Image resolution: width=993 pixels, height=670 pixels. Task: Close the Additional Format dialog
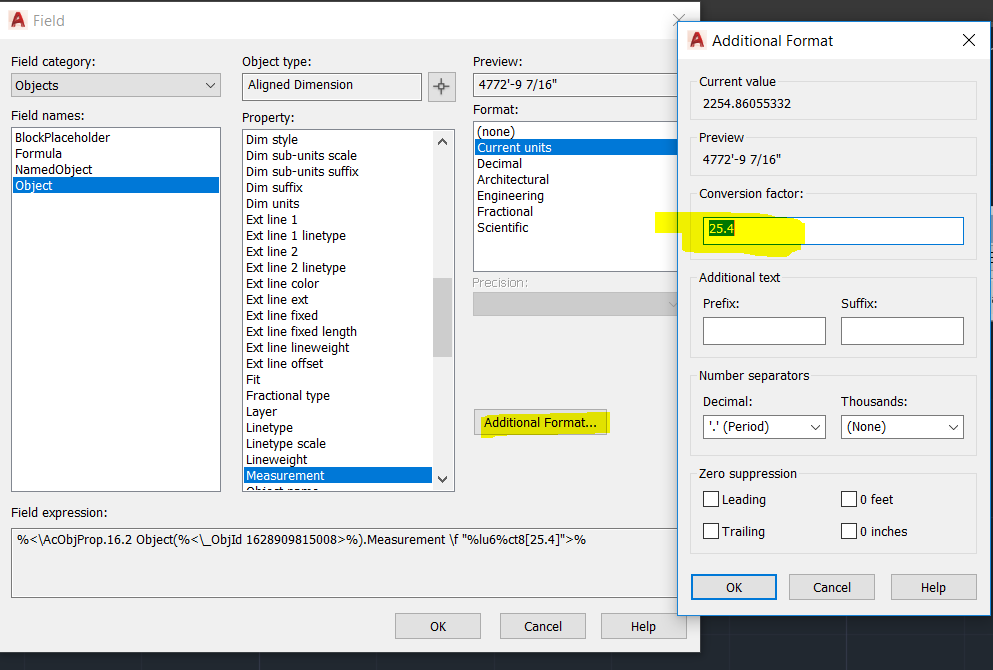tap(968, 40)
